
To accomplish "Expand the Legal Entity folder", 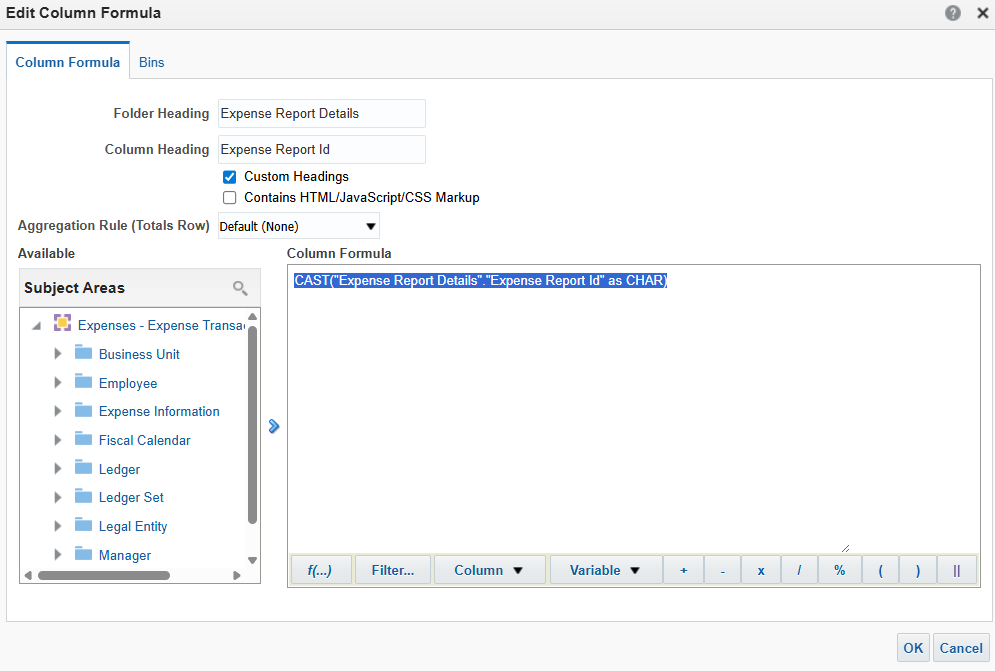I will 58,526.
